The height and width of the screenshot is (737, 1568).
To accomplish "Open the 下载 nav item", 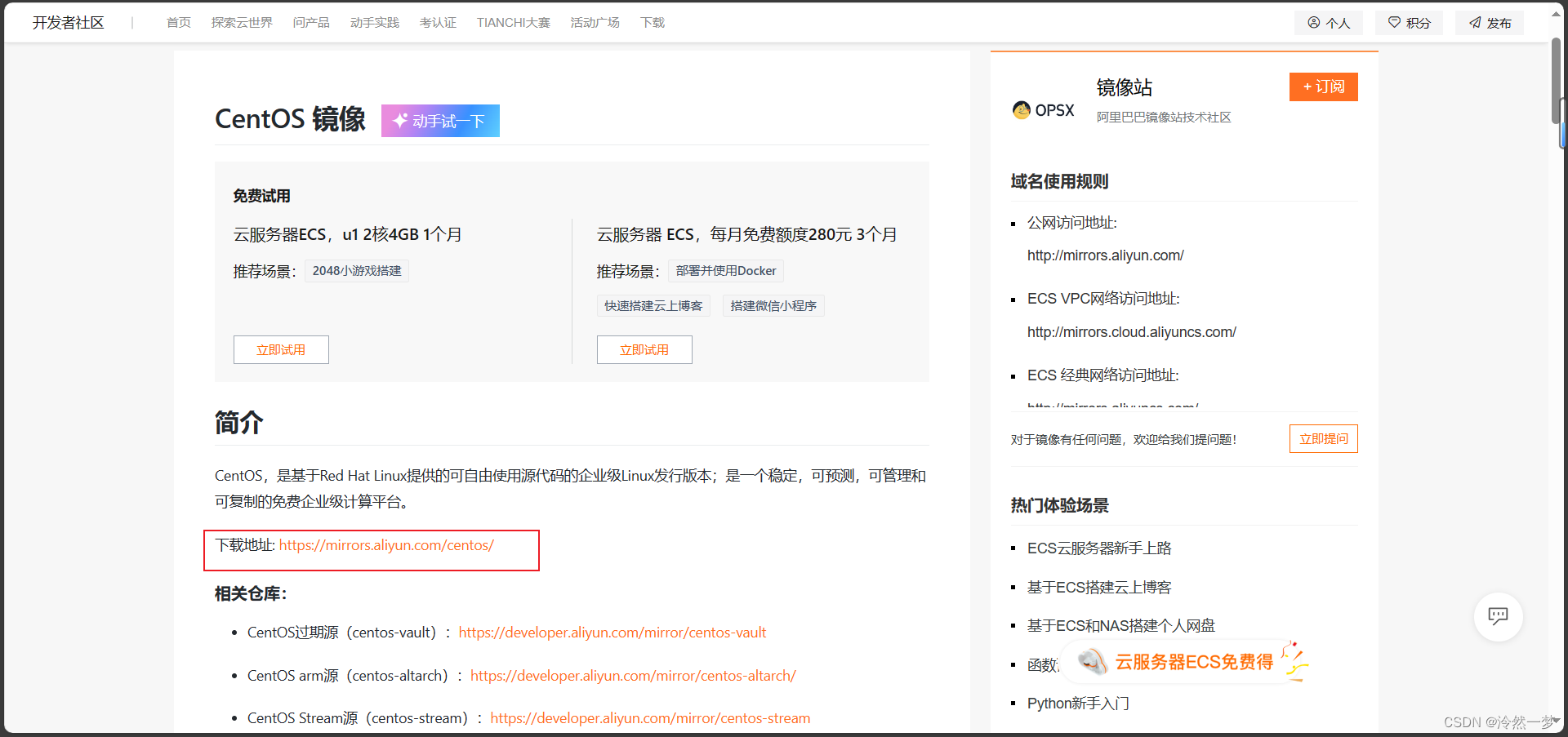I will (x=653, y=23).
